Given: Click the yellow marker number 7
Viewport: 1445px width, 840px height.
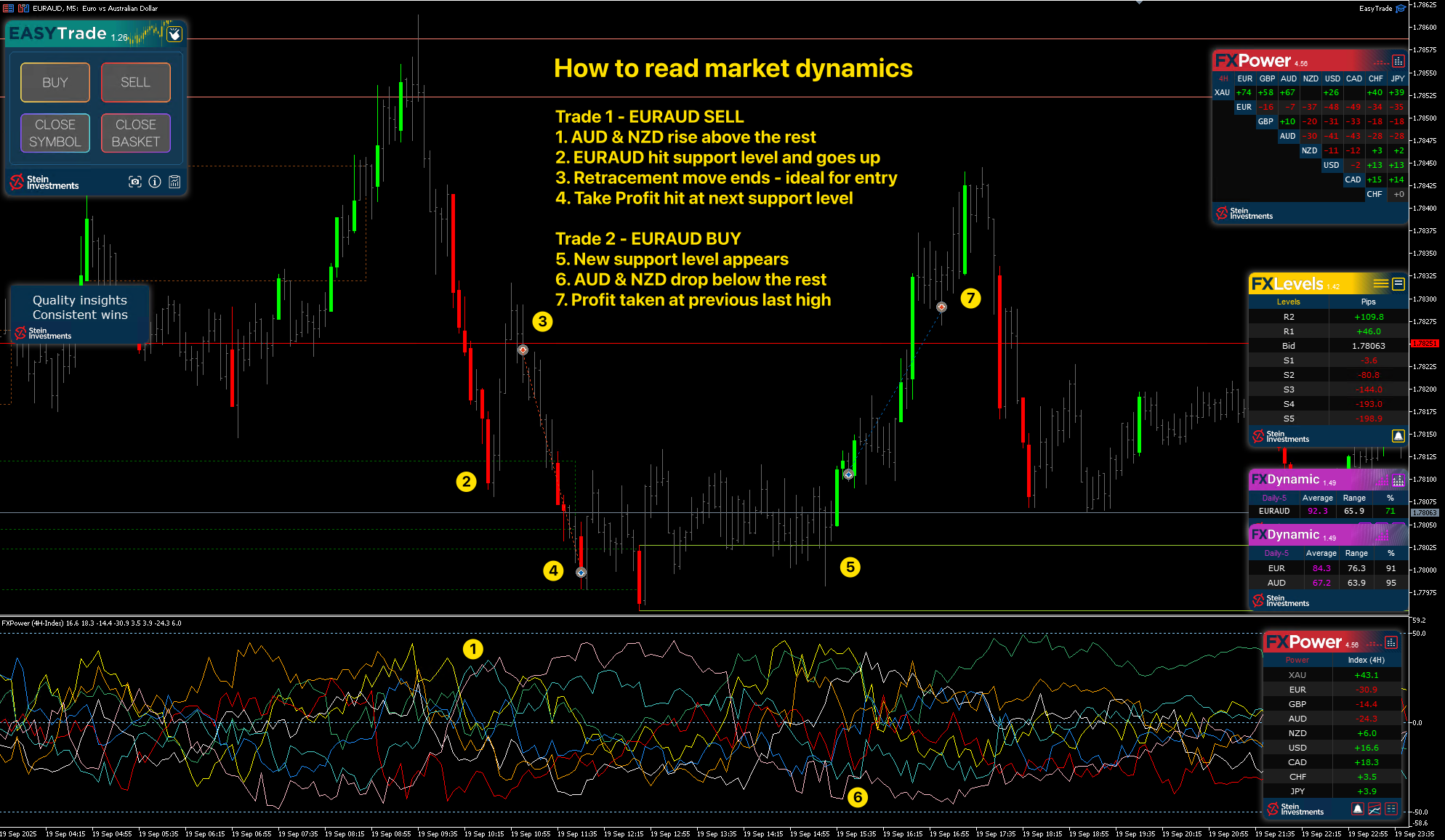Looking at the screenshot, I should point(970,298).
